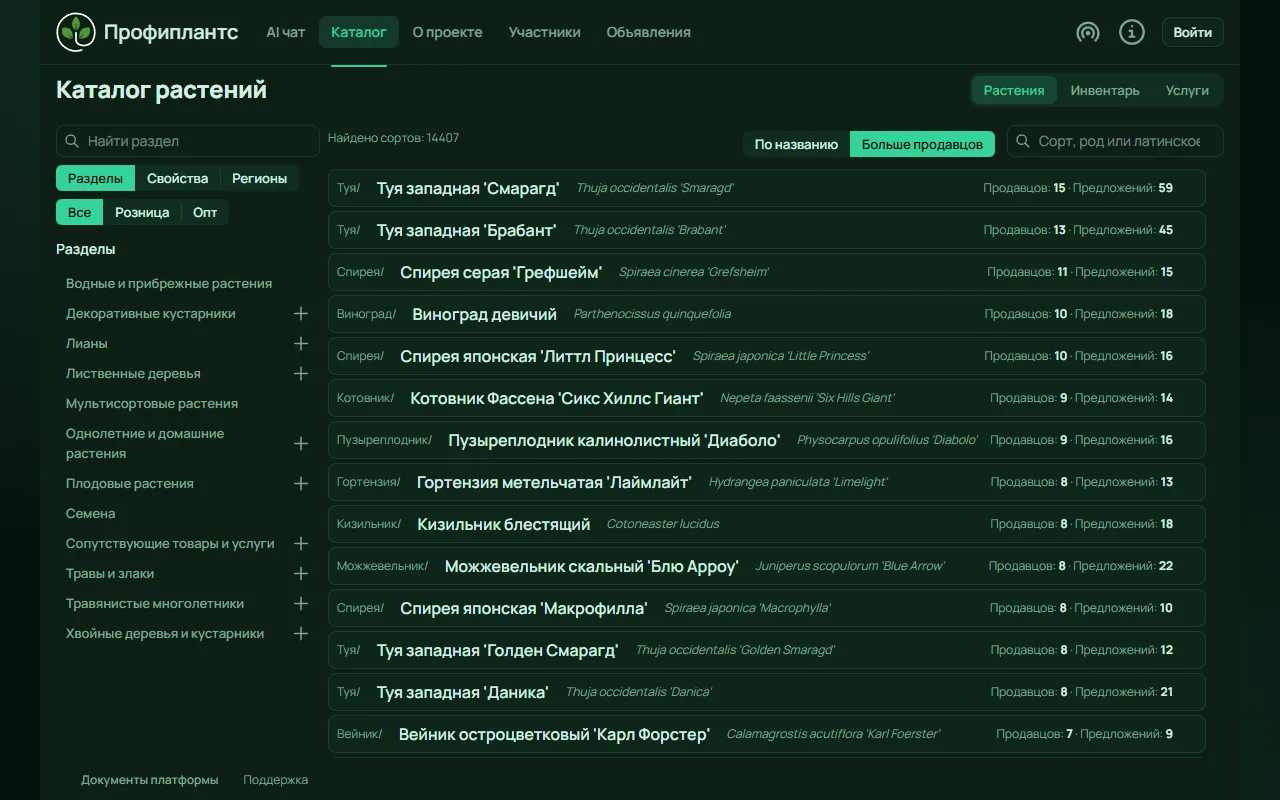
Task: Open О проекте in navigation
Action: (x=447, y=32)
